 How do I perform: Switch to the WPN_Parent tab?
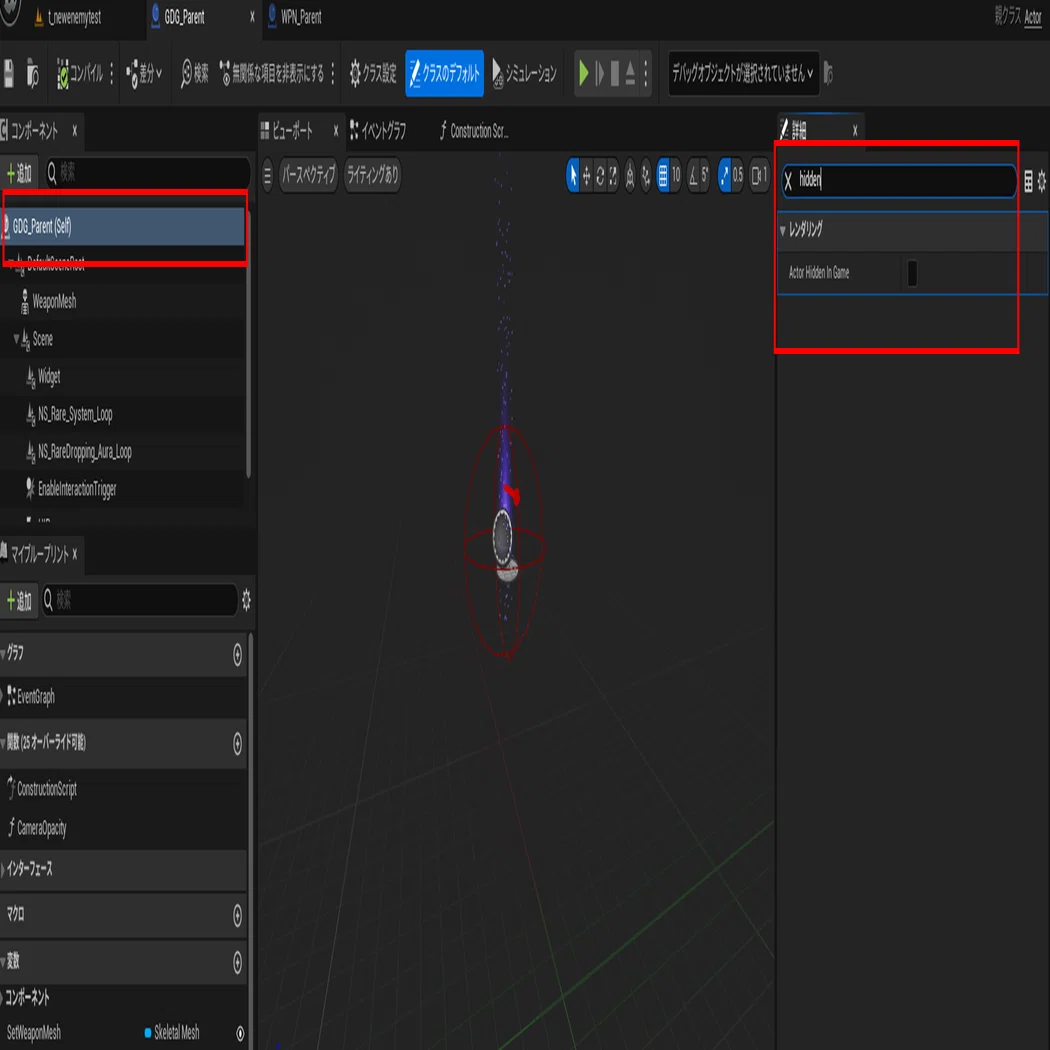point(295,17)
